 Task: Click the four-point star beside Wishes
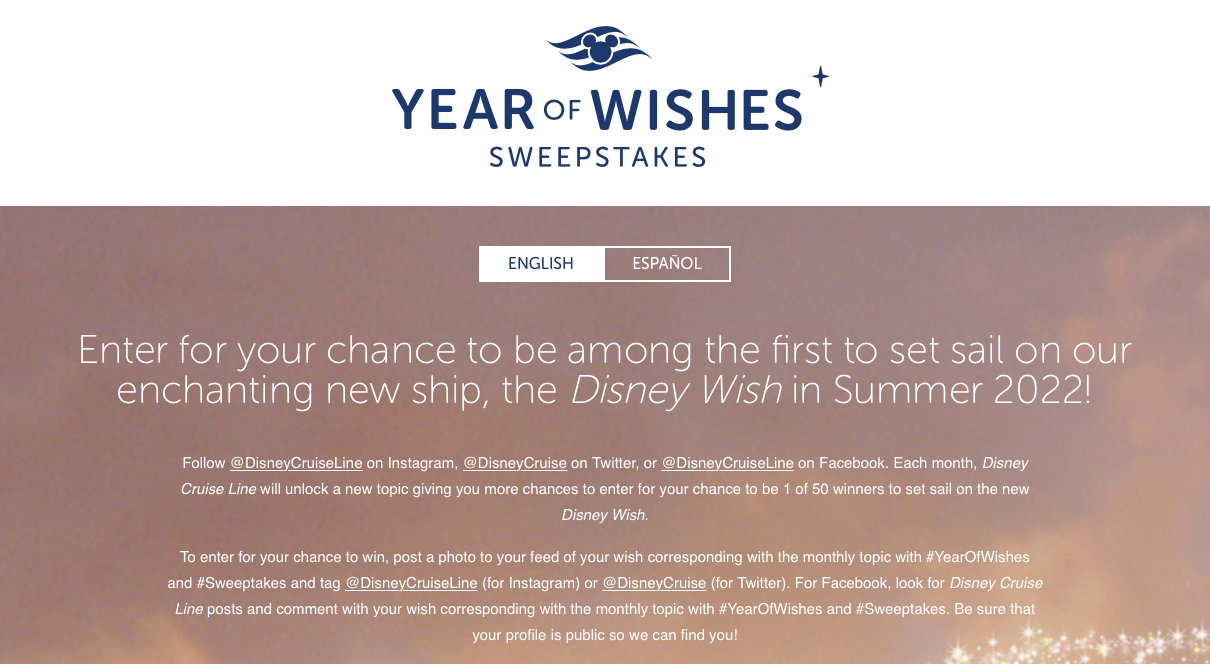[x=820, y=77]
